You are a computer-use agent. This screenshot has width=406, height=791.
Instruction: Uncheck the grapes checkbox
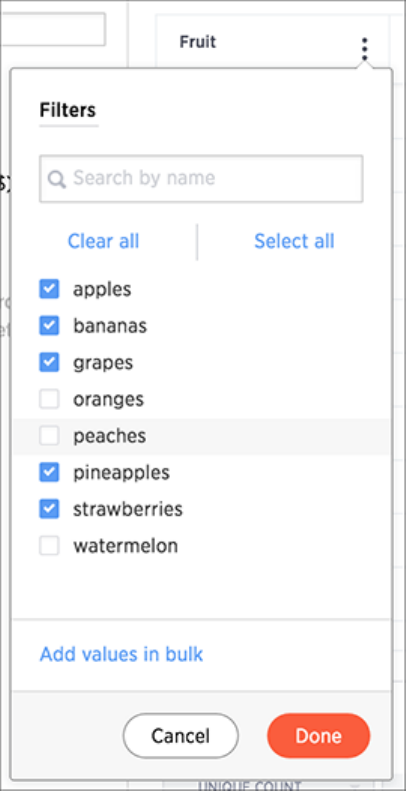[x=49, y=363]
